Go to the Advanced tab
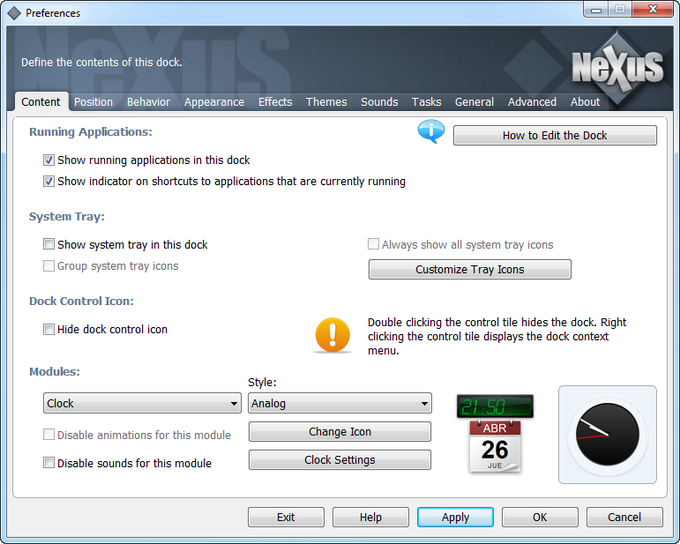The width and height of the screenshot is (680, 544). 532,102
